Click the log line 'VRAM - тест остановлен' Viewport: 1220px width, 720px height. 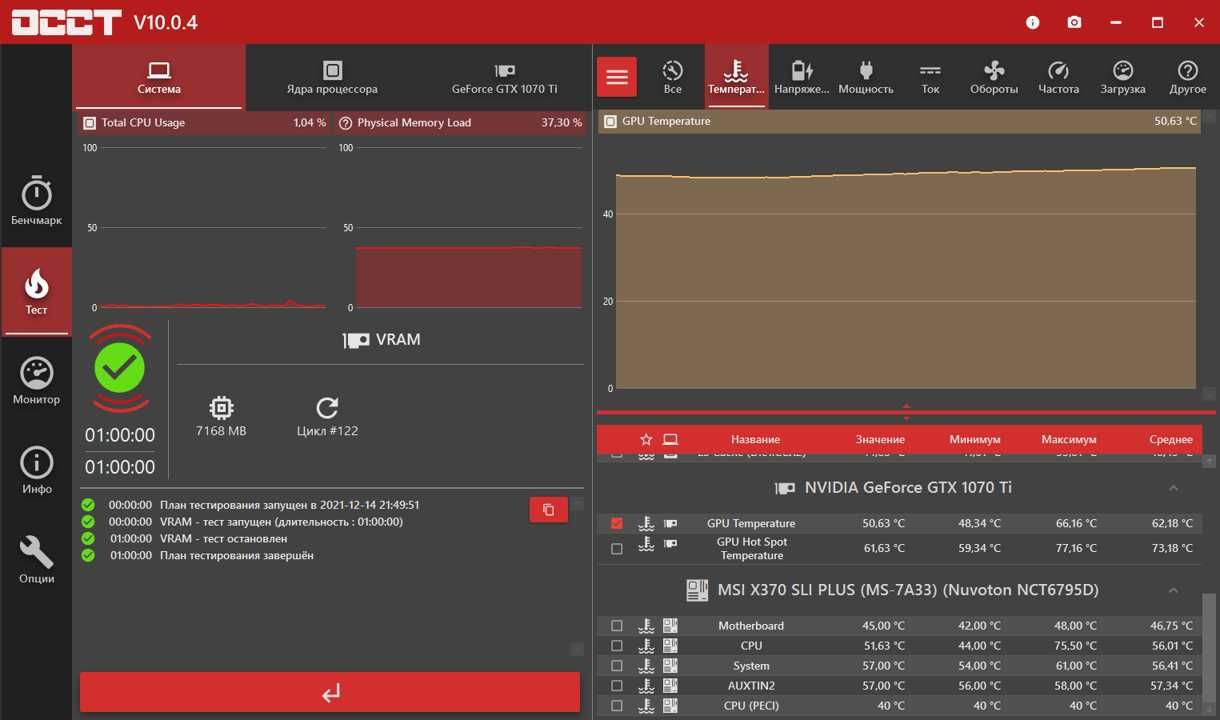pos(223,538)
